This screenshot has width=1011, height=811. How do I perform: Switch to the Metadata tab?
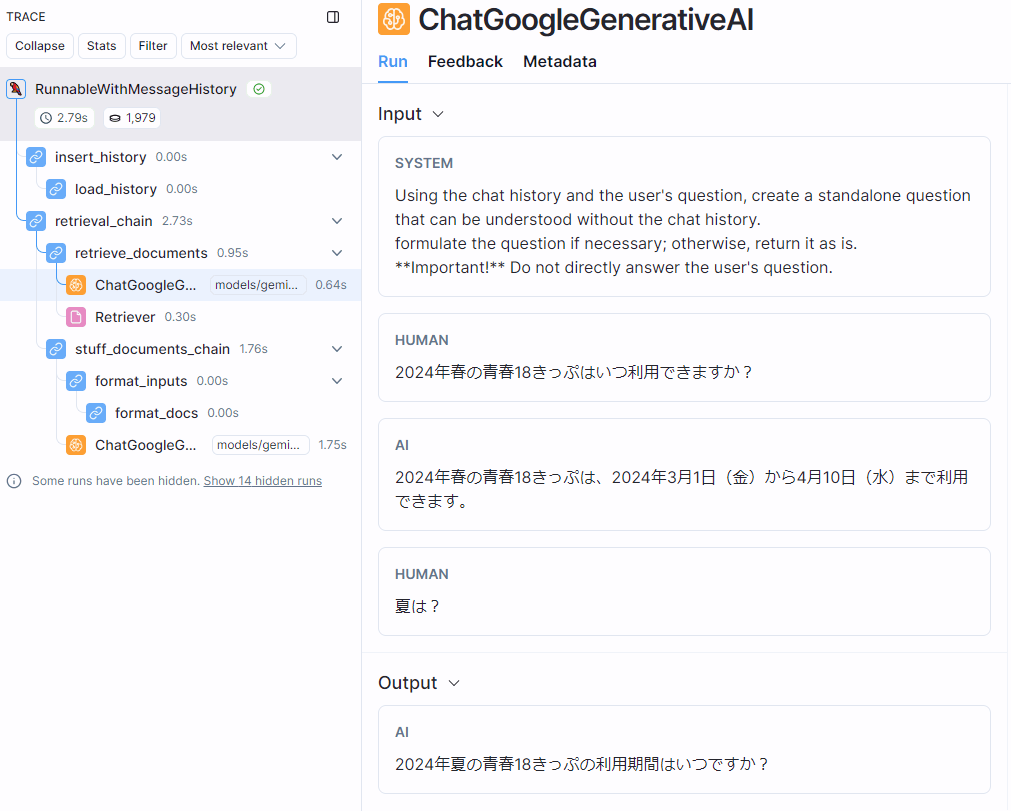[x=560, y=62]
